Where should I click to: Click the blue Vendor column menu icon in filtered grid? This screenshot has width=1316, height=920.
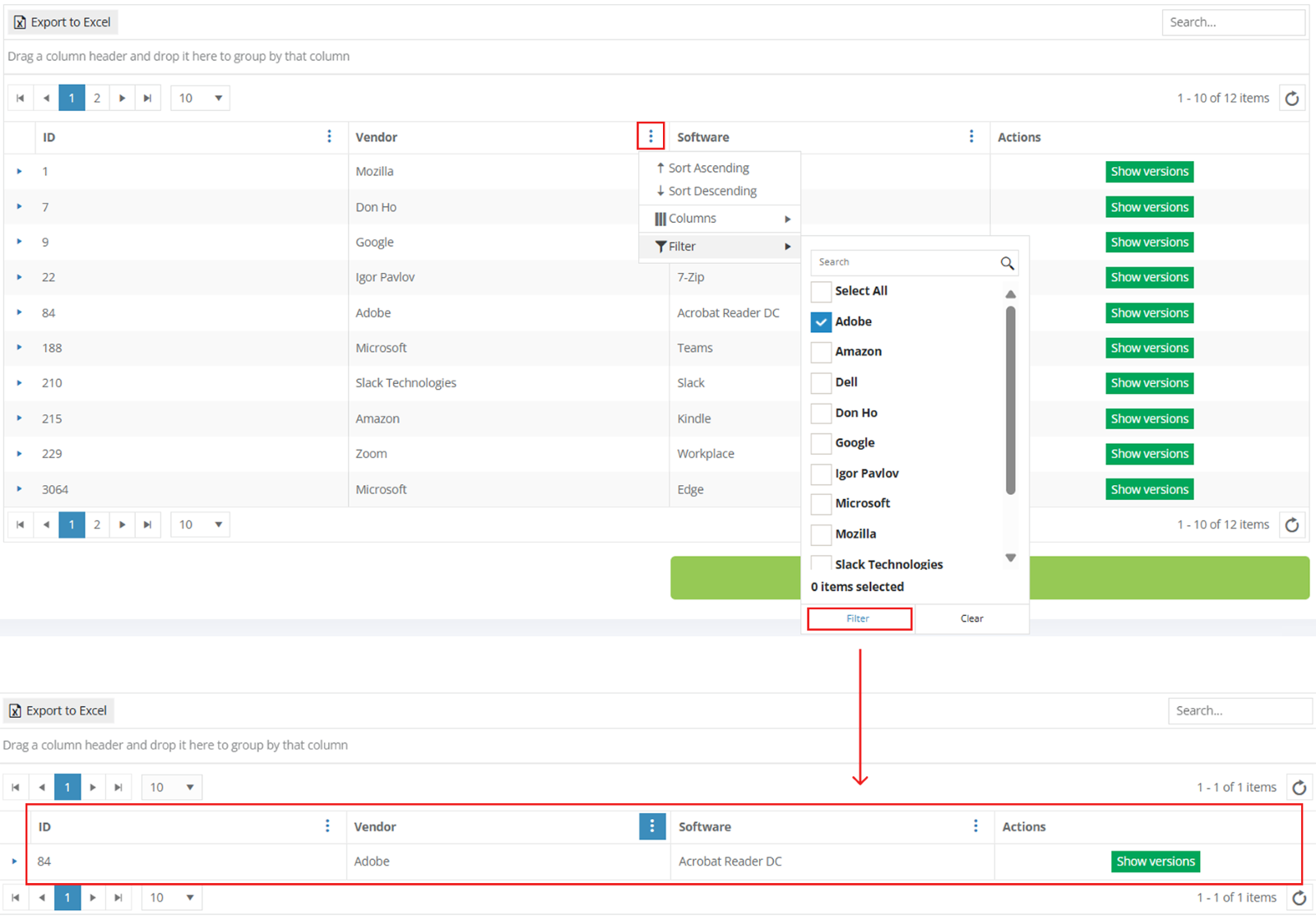[x=651, y=826]
